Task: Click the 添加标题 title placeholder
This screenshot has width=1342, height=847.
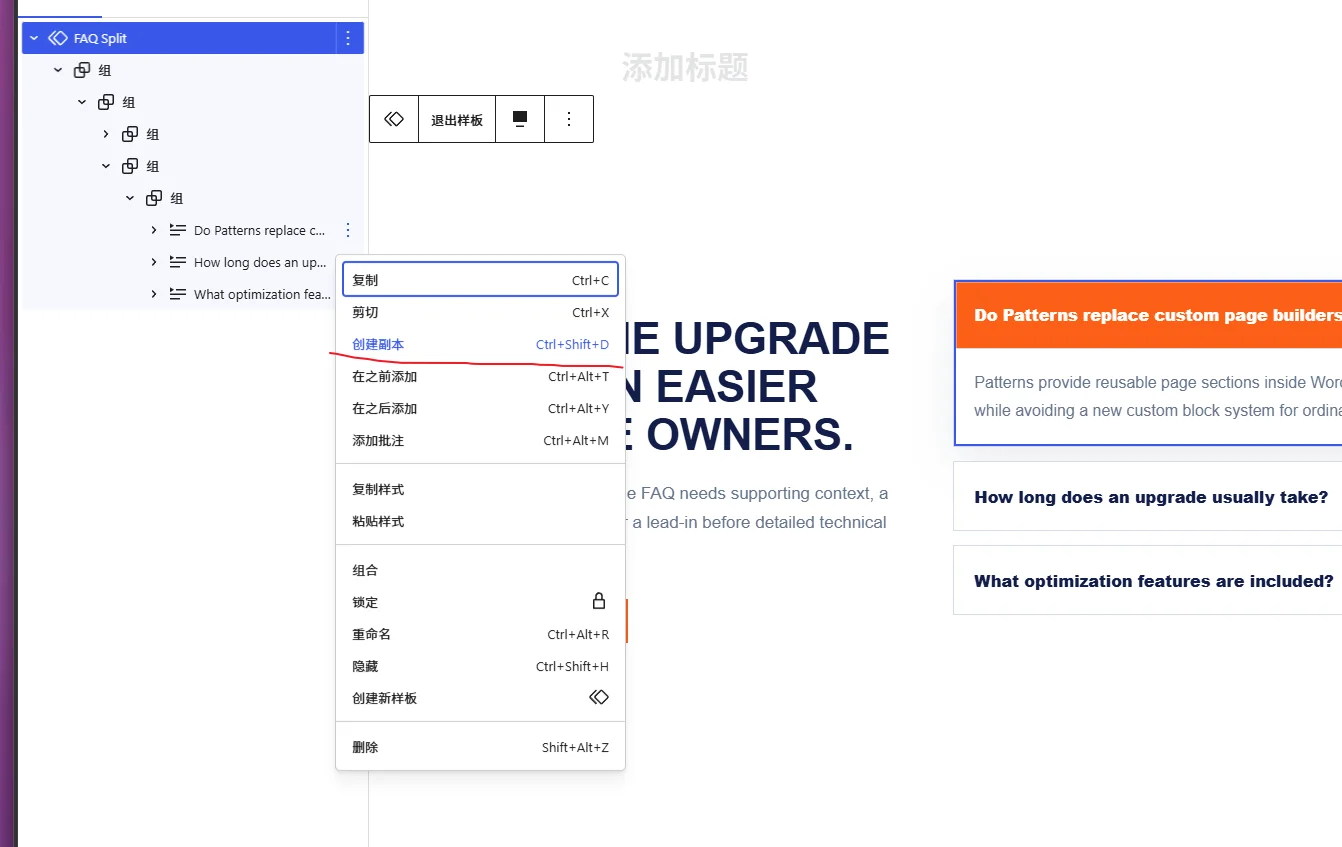Action: click(685, 67)
